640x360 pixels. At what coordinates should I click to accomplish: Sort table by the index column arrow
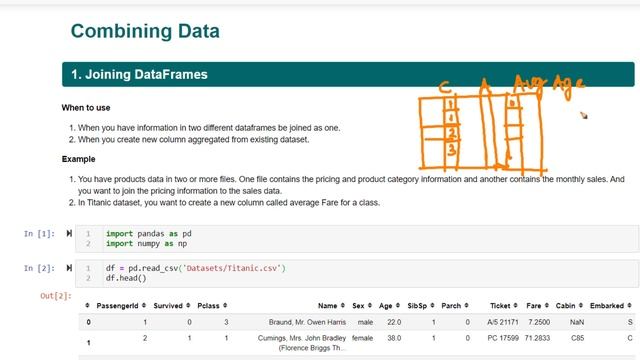coord(87,305)
